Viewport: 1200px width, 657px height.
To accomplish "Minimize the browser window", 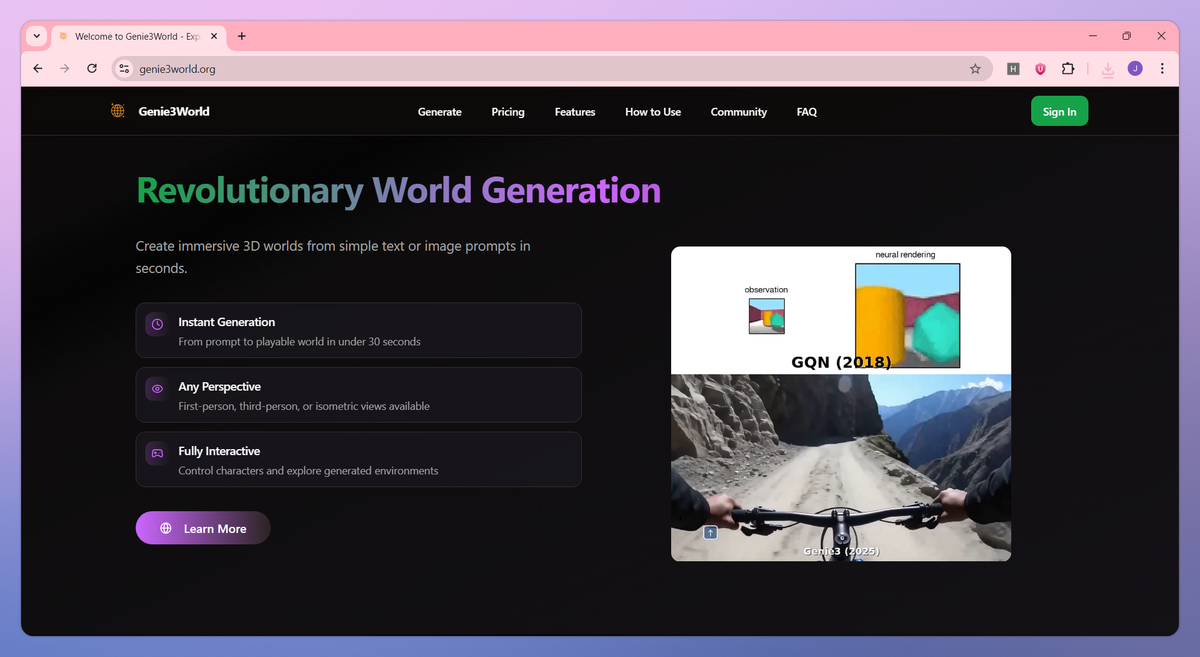I will click(1092, 36).
